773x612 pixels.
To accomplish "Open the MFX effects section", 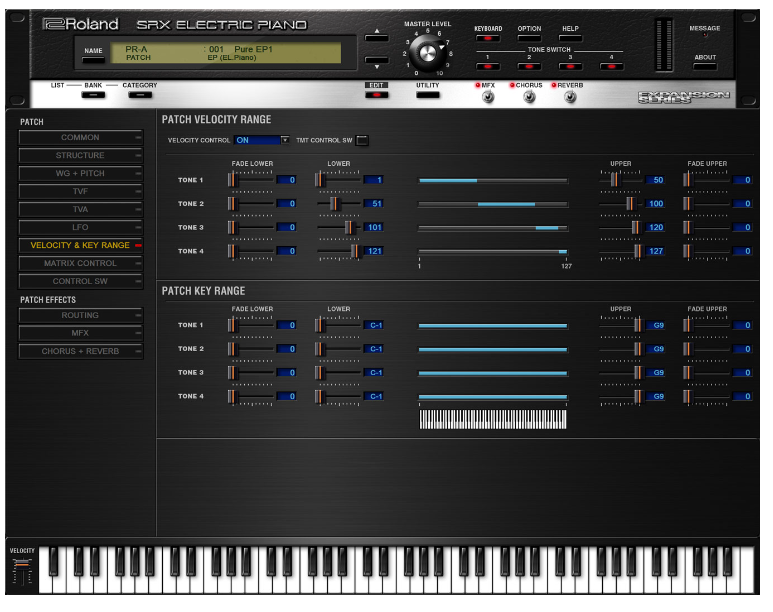I will coord(80,333).
